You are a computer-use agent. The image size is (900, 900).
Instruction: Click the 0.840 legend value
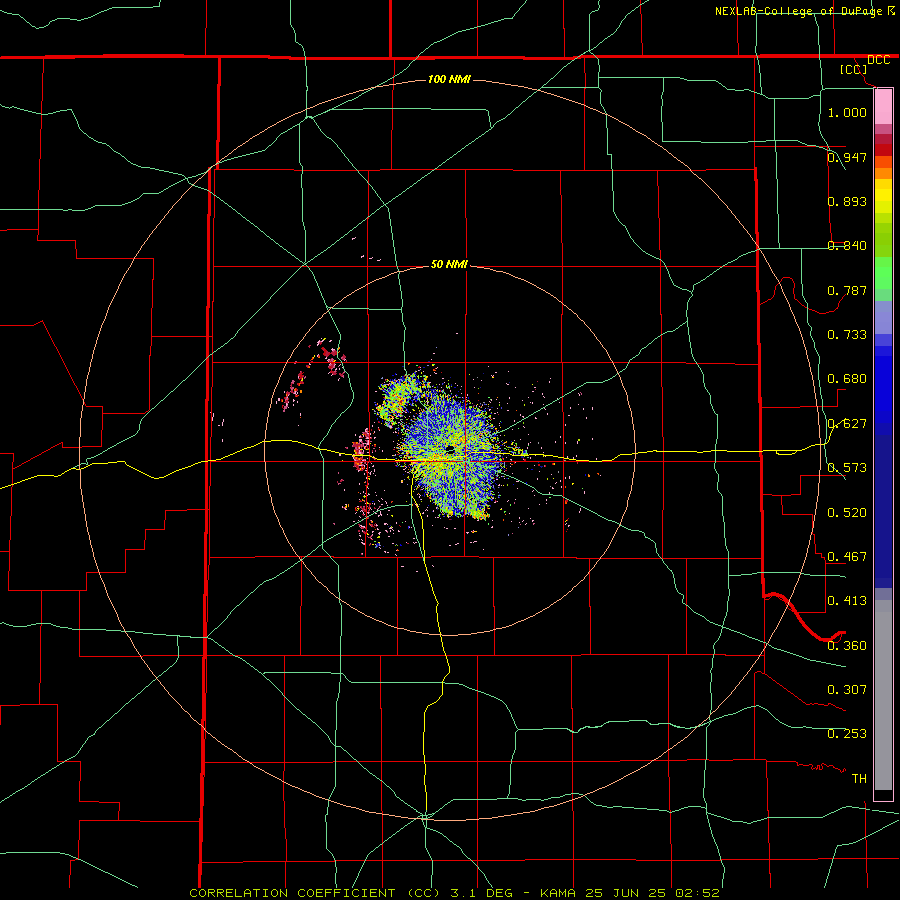[847, 245]
